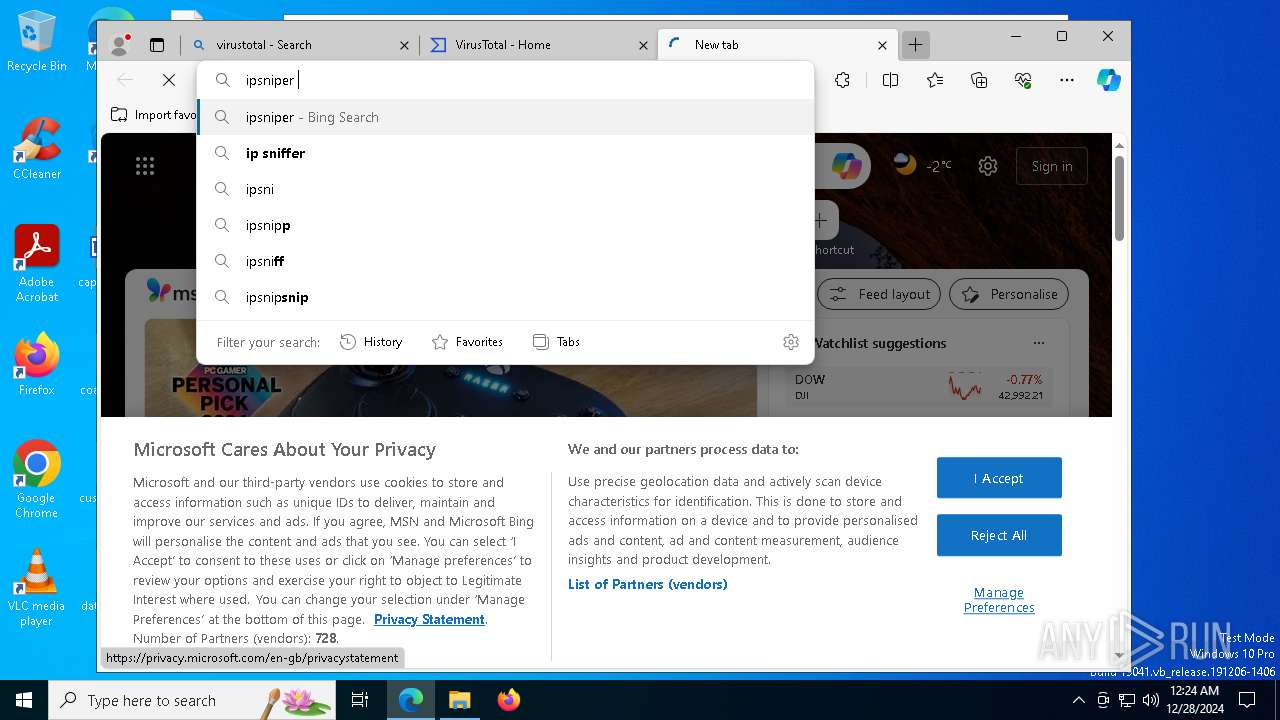Screen dimensions: 1280x720
Task: Open the Collections icon
Action: (979, 80)
